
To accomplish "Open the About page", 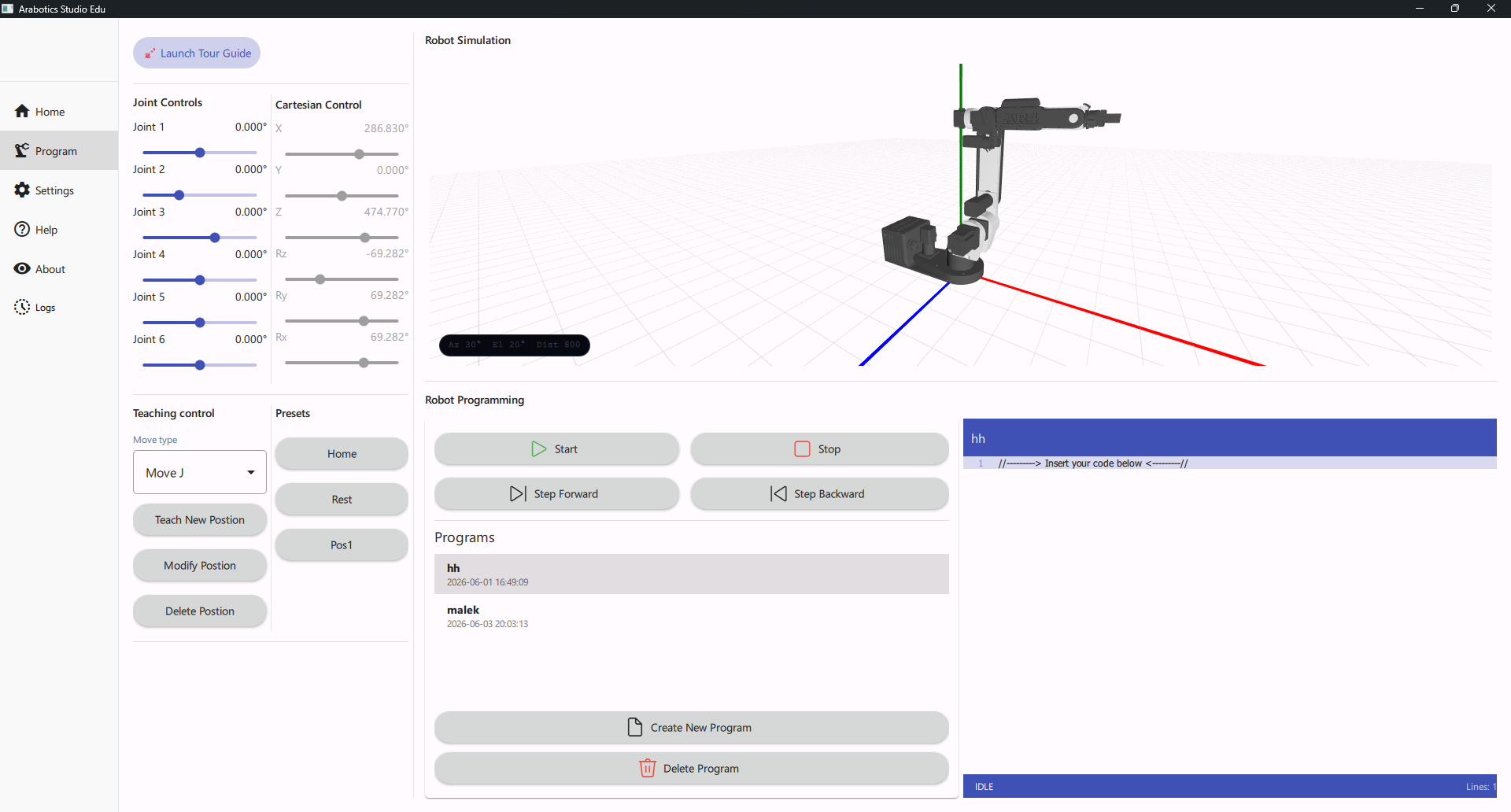I will coord(59,269).
